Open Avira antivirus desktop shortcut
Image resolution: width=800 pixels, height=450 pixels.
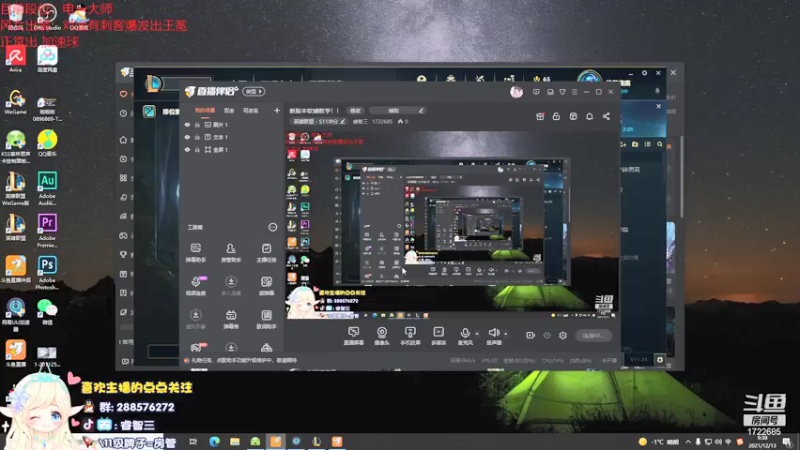15,59
